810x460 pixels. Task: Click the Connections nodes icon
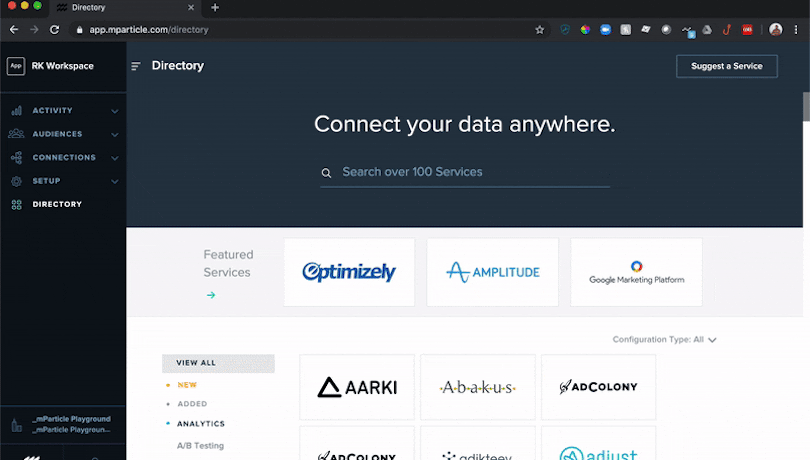(17, 157)
